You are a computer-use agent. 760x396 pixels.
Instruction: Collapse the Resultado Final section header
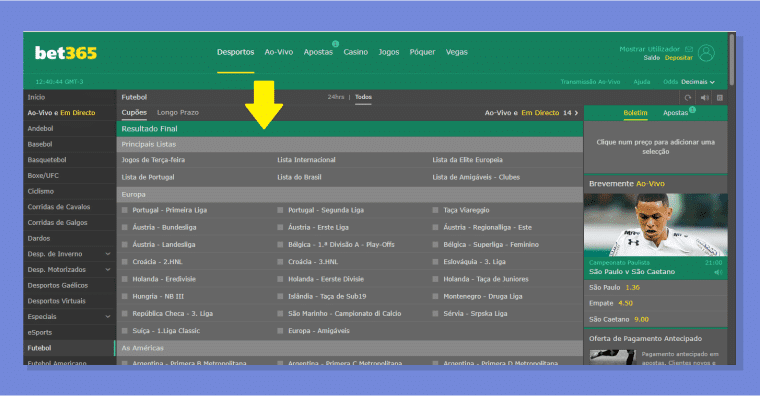pyautogui.click(x=349, y=129)
